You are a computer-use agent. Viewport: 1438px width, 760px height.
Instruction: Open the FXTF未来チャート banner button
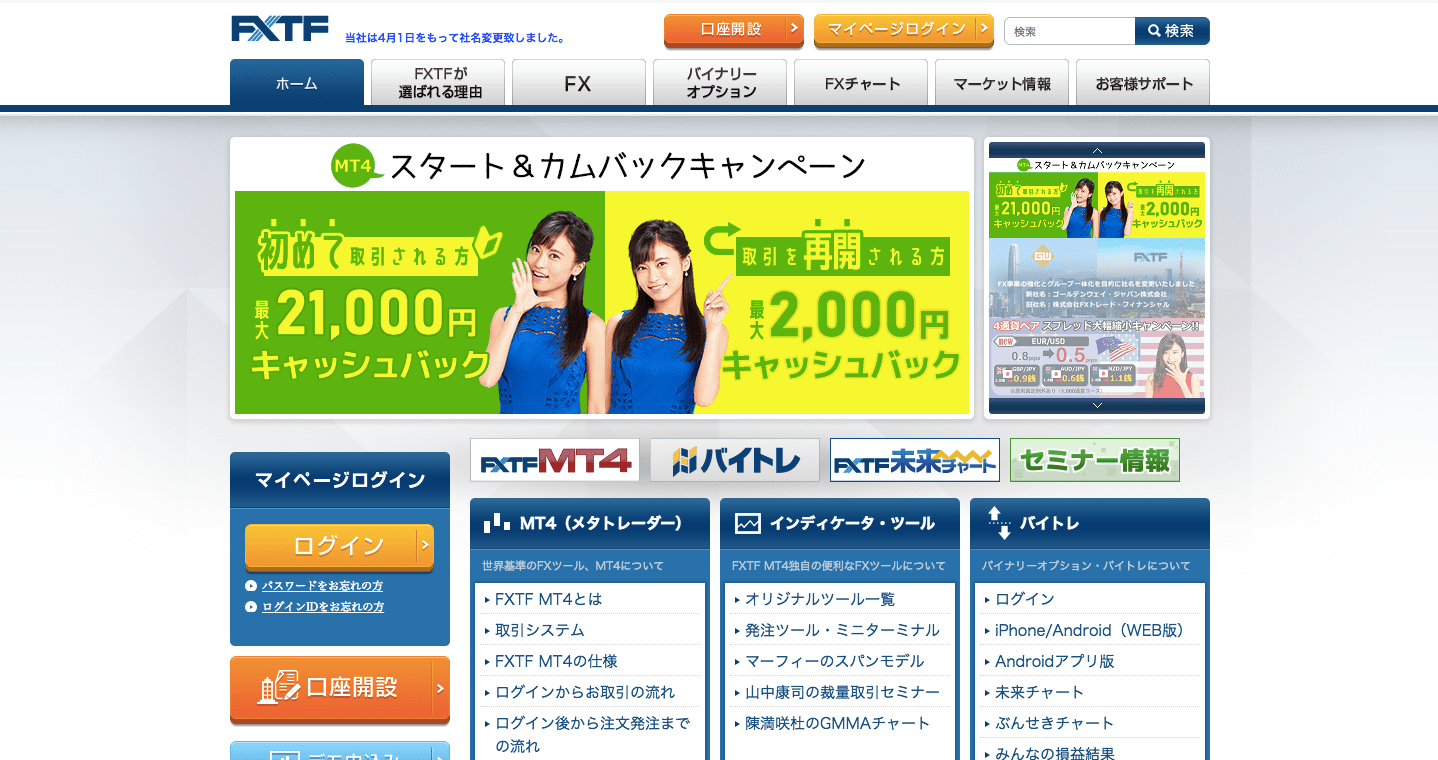pyautogui.click(x=915, y=460)
